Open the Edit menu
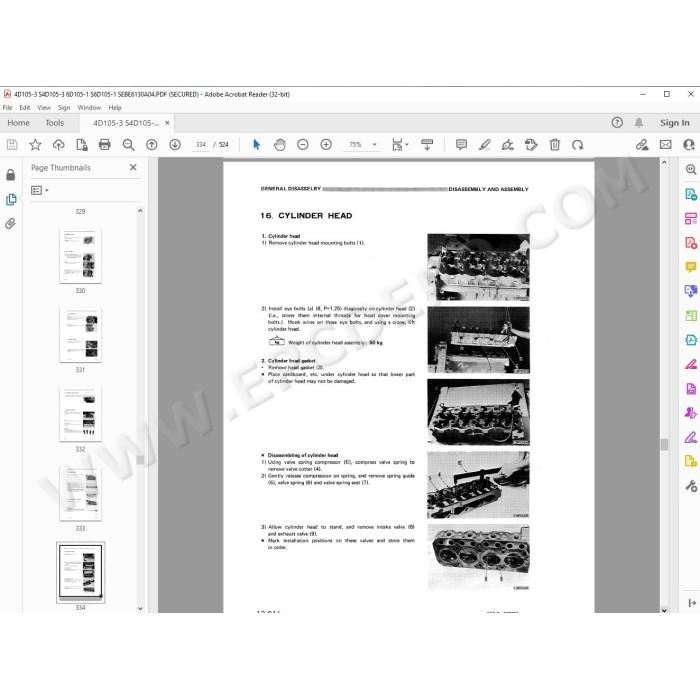Image resolution: width=700 pixels, height=700 pixels. tap(25, 108)
